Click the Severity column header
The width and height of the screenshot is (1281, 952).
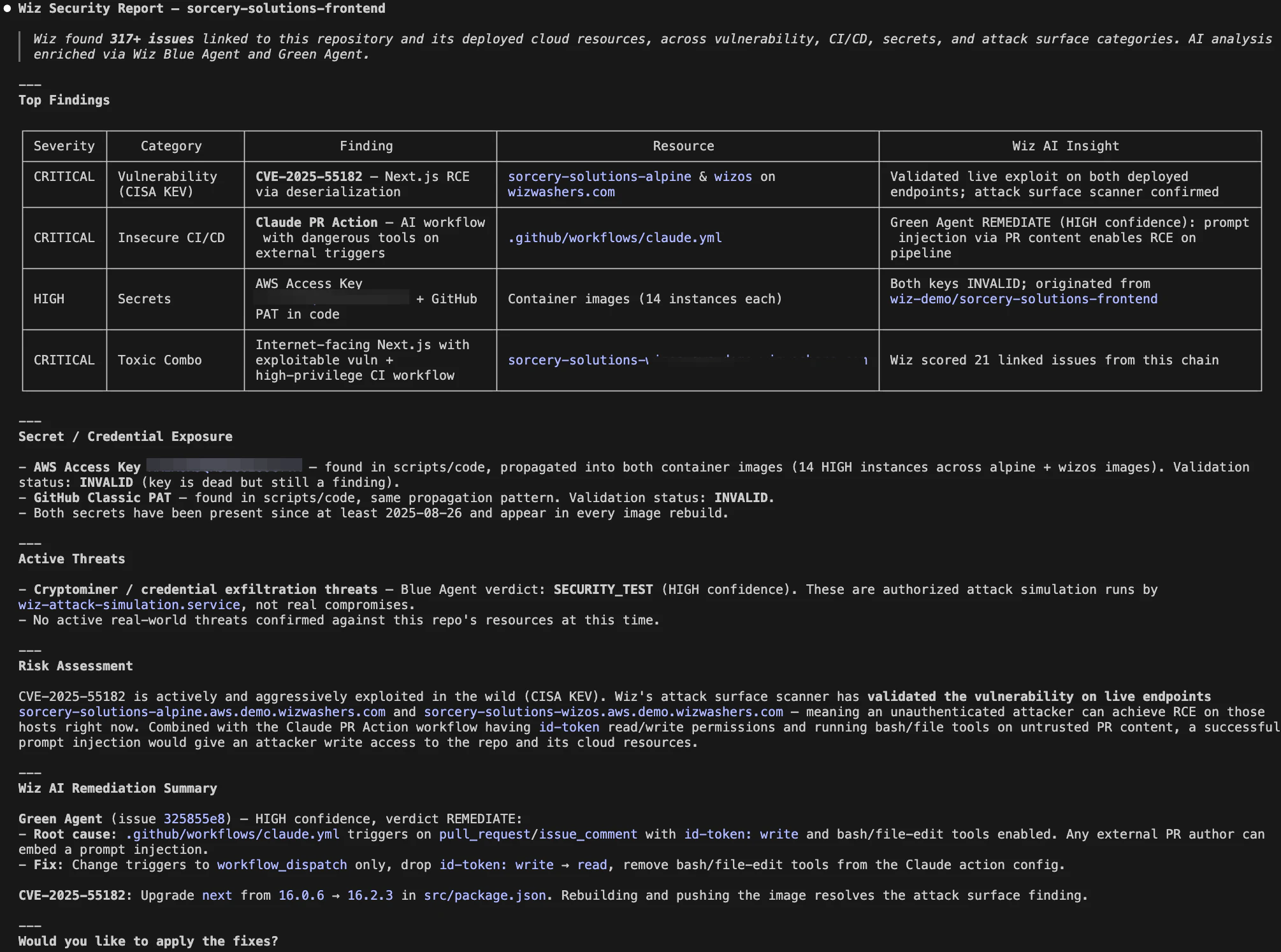[64, 146]
